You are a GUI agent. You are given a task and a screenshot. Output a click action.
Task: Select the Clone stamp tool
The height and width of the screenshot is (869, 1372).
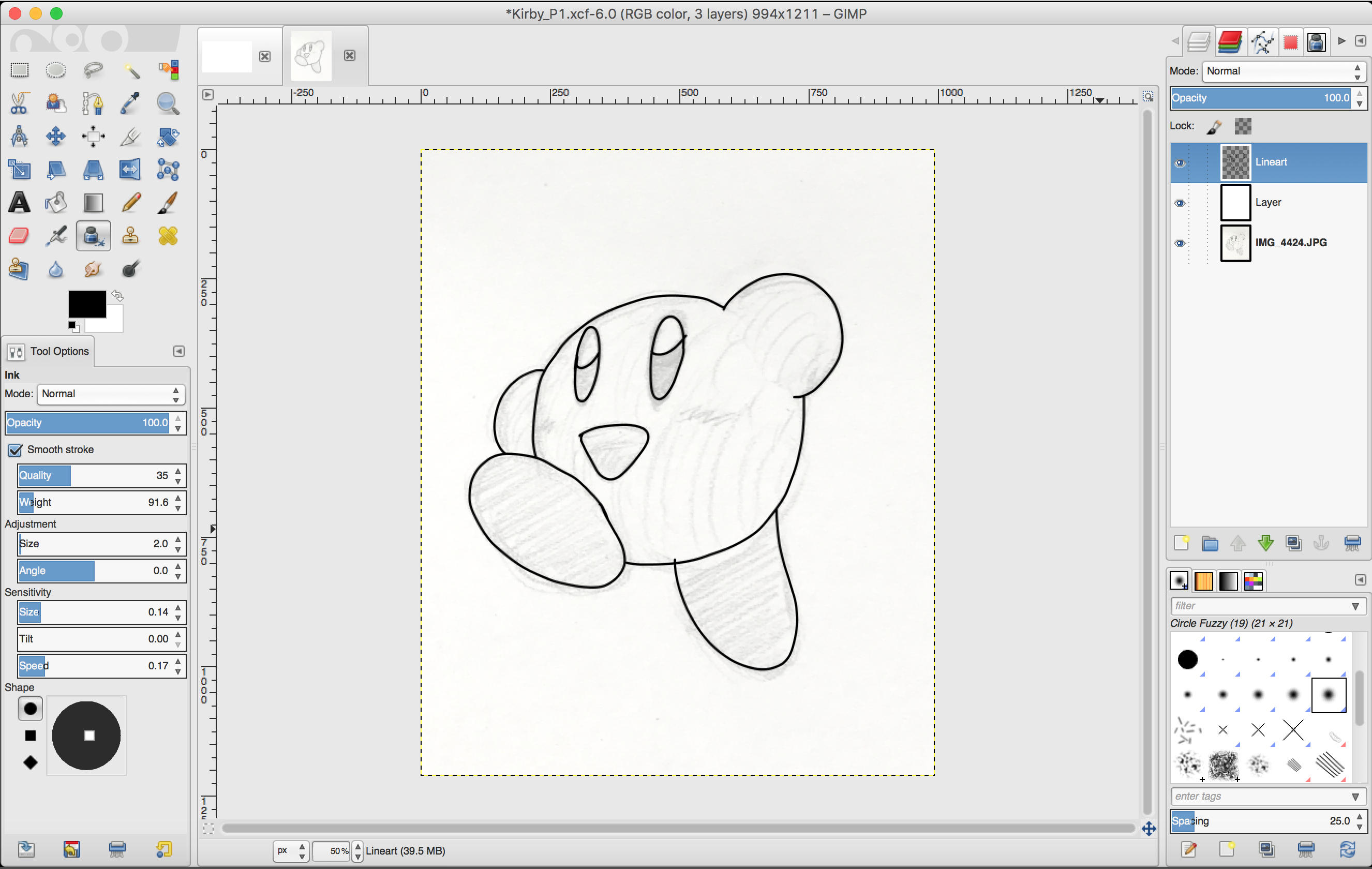click(x=130, y=235)
